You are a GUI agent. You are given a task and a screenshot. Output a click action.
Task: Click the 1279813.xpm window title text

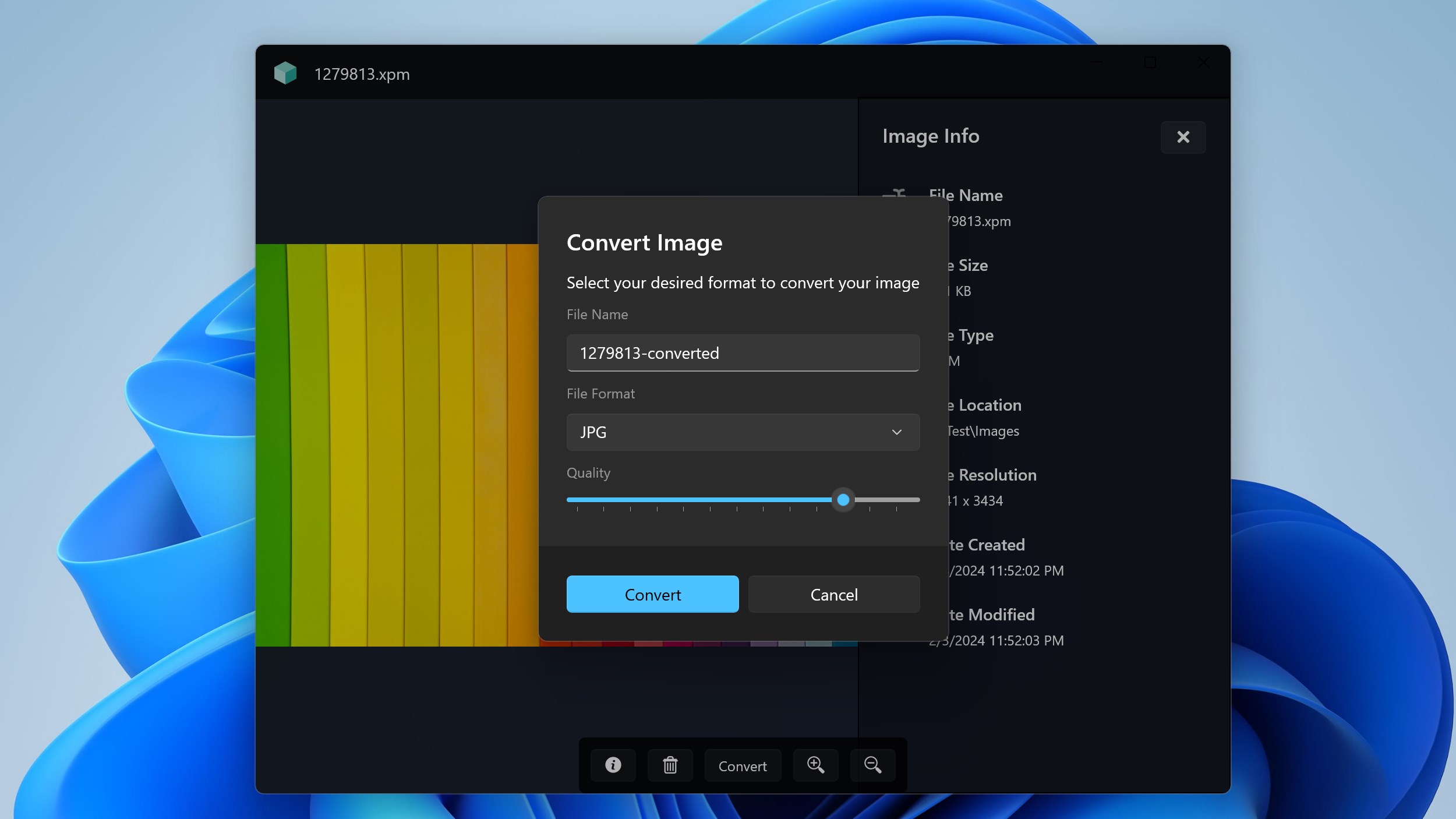362,74
